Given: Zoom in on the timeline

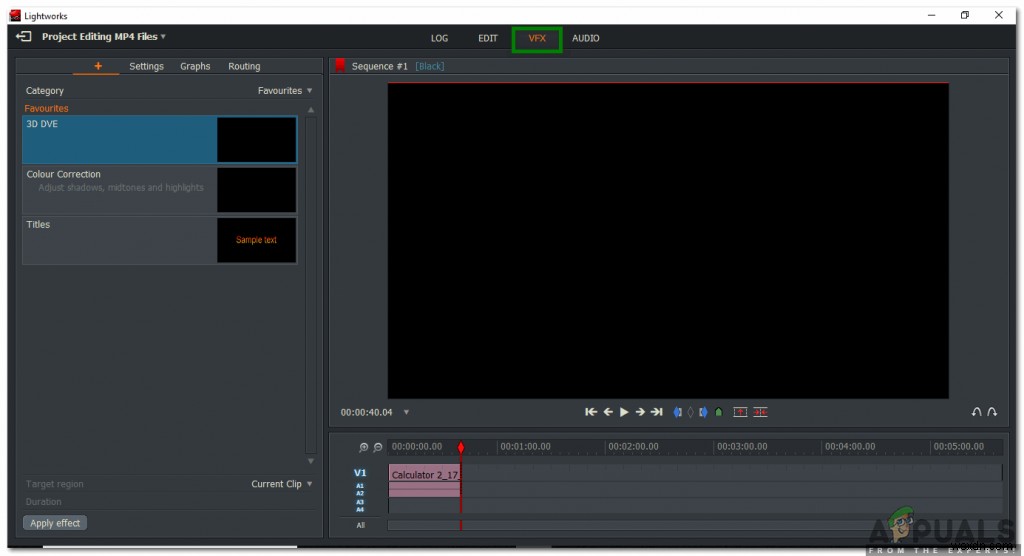Looking at the screenshot, I should (x=364, y=448).
